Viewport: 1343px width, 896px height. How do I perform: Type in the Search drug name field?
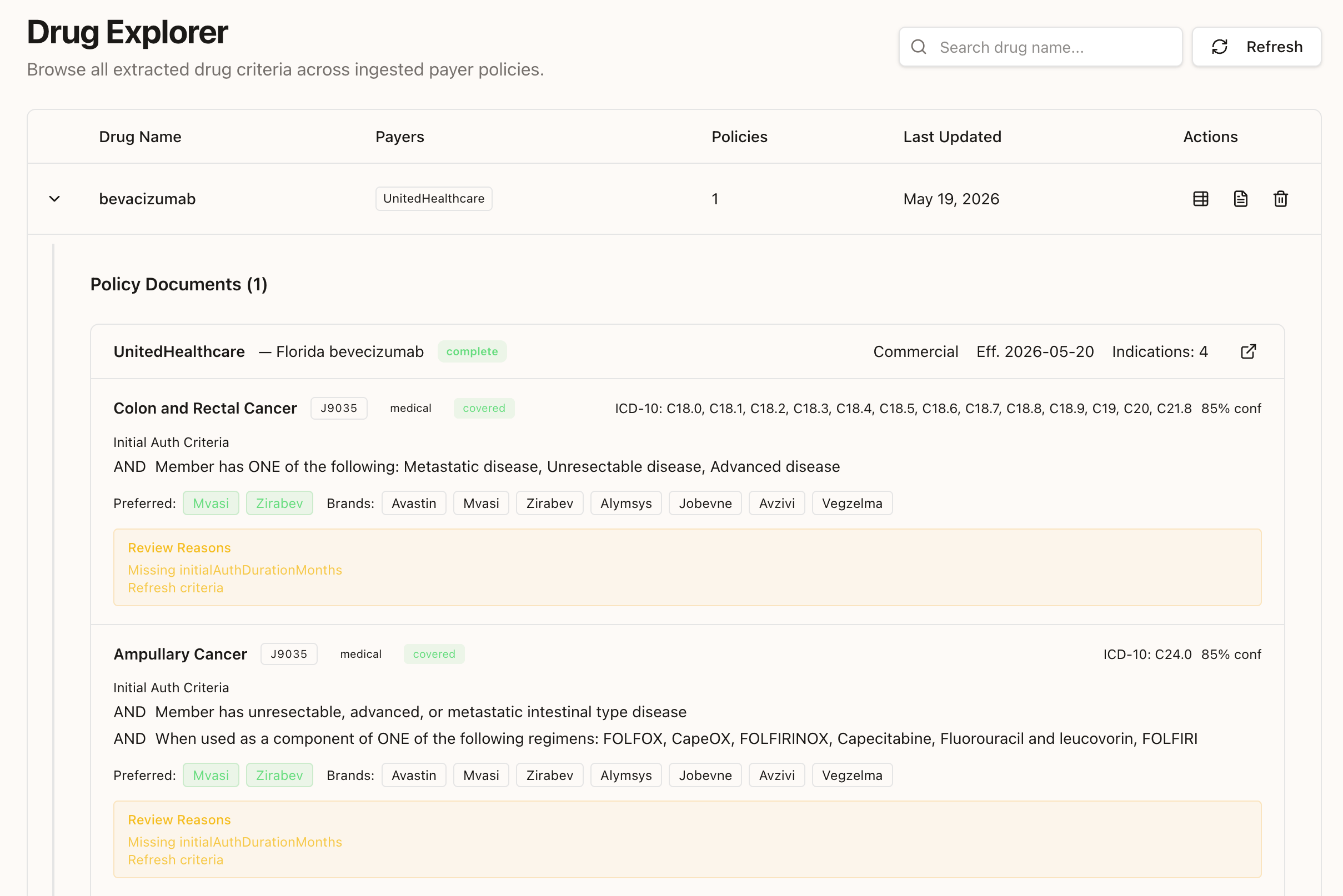pyautogui.click(x=1052, y=47)
